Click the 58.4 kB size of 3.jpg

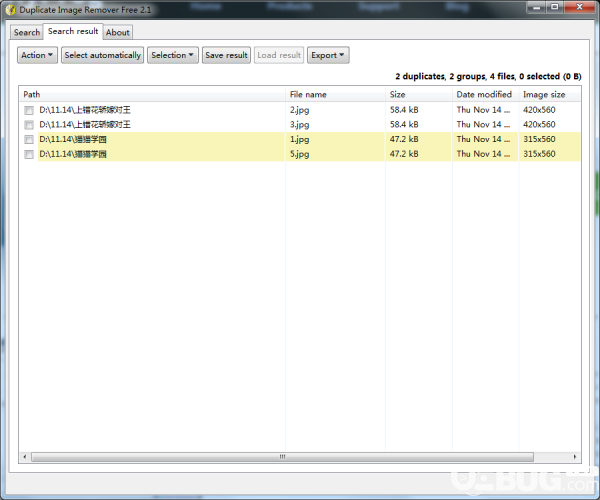[x=404, y=125]
